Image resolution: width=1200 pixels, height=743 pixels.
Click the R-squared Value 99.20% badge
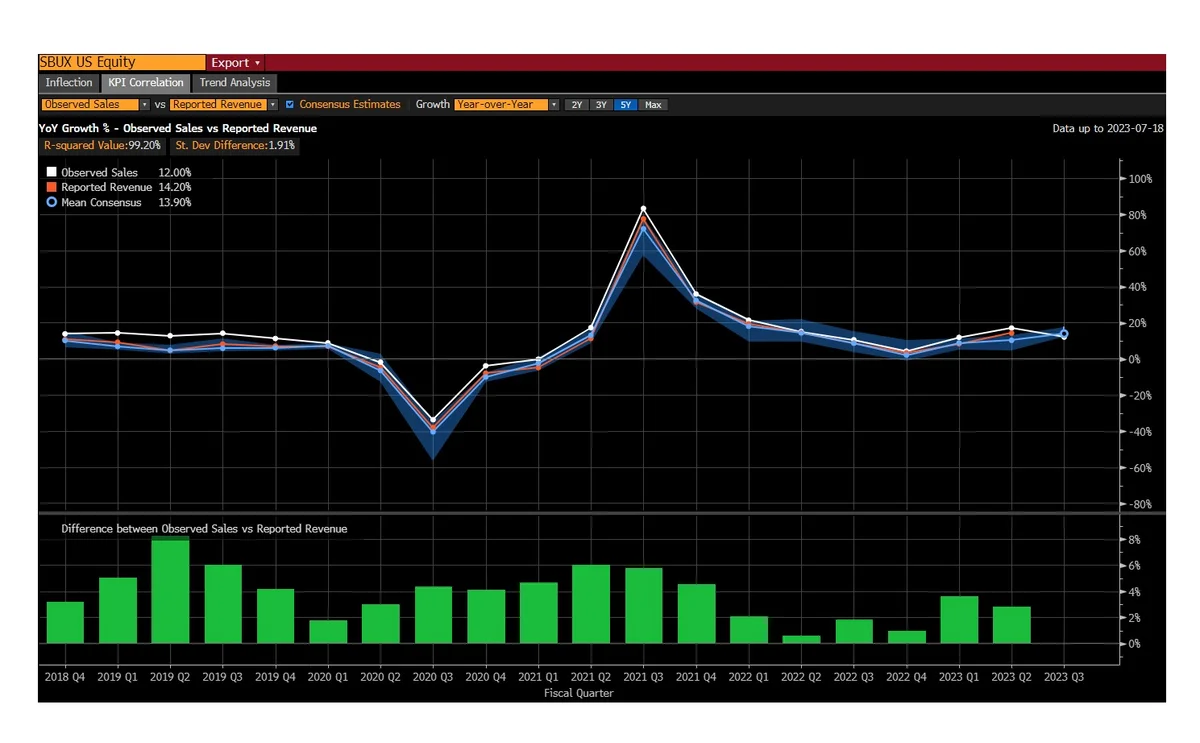[x=102, y=145]
